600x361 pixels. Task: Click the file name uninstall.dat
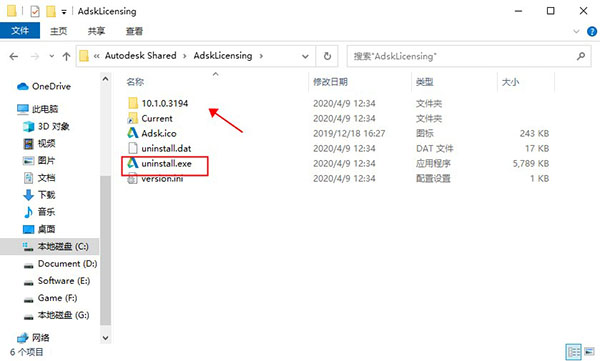pyautogui.click(x=166, y=149)
